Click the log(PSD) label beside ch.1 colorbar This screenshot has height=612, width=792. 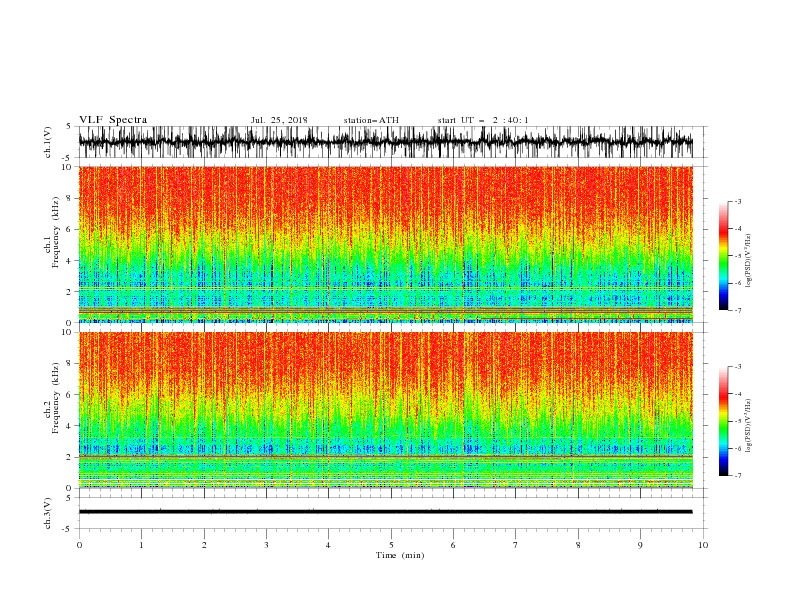tap(749, 261)
